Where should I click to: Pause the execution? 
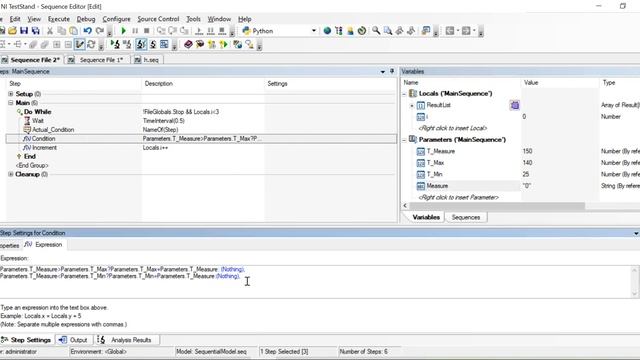135,31
